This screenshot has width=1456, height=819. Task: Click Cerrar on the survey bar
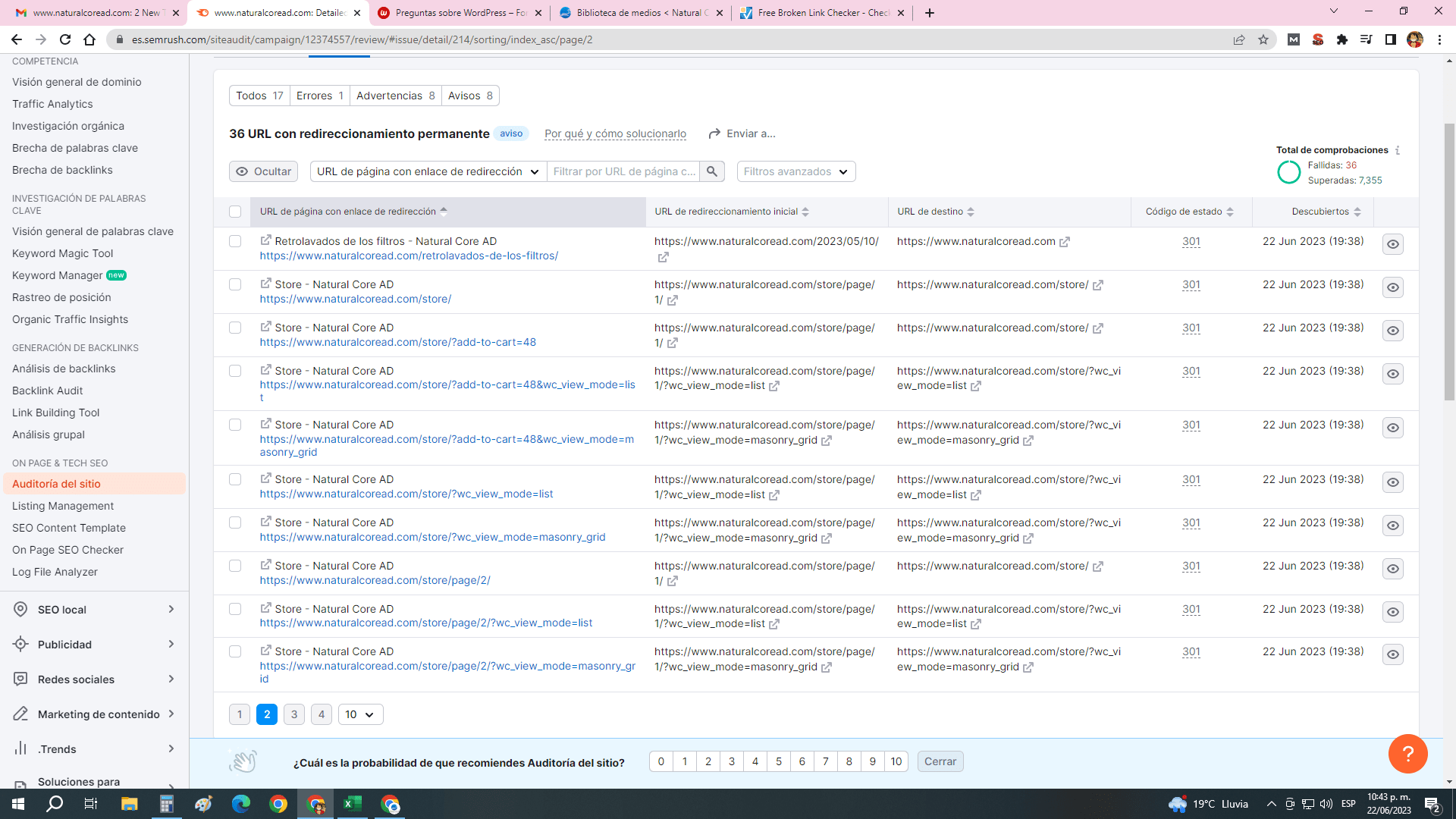[940, 761]
